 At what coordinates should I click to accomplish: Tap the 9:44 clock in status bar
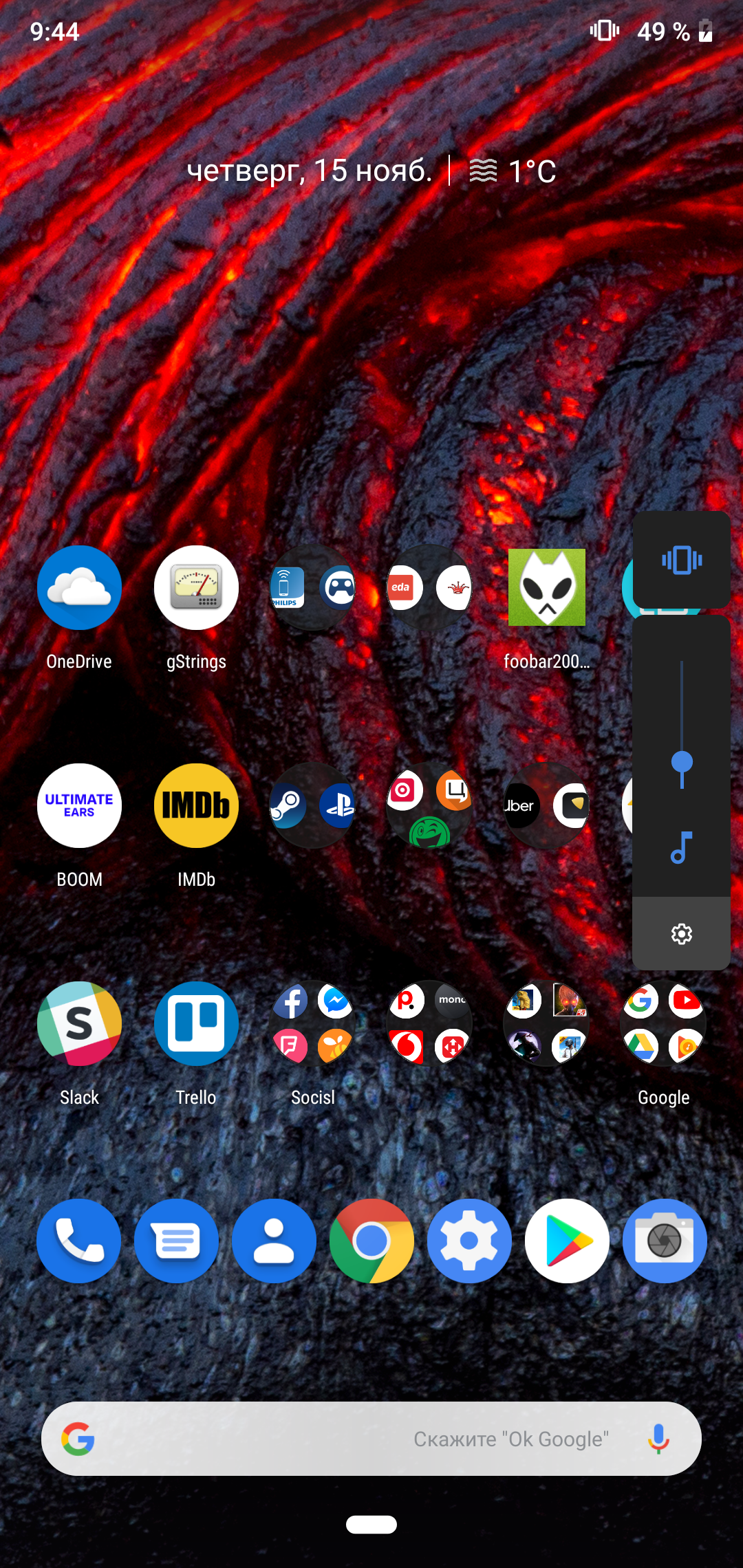(x=54, y=32)
